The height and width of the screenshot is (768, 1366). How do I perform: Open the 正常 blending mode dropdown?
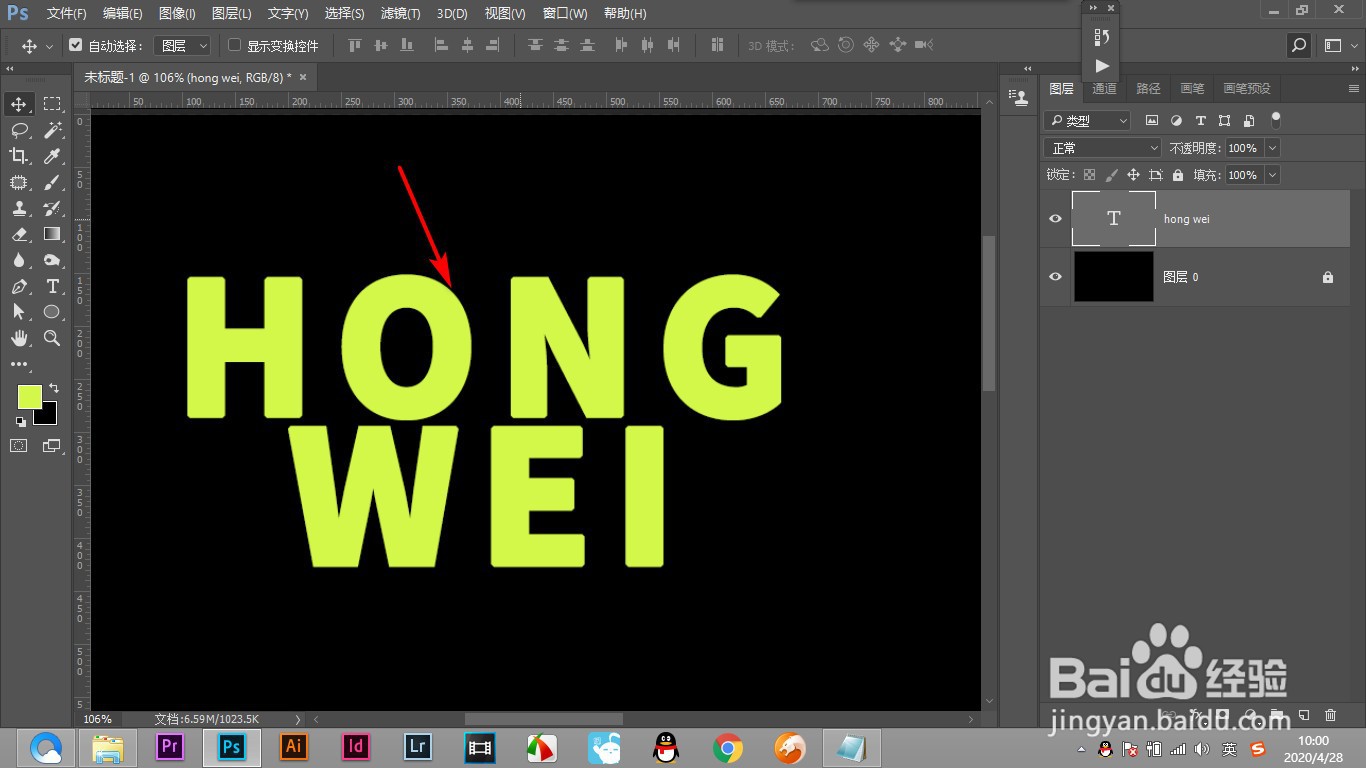1100,147
